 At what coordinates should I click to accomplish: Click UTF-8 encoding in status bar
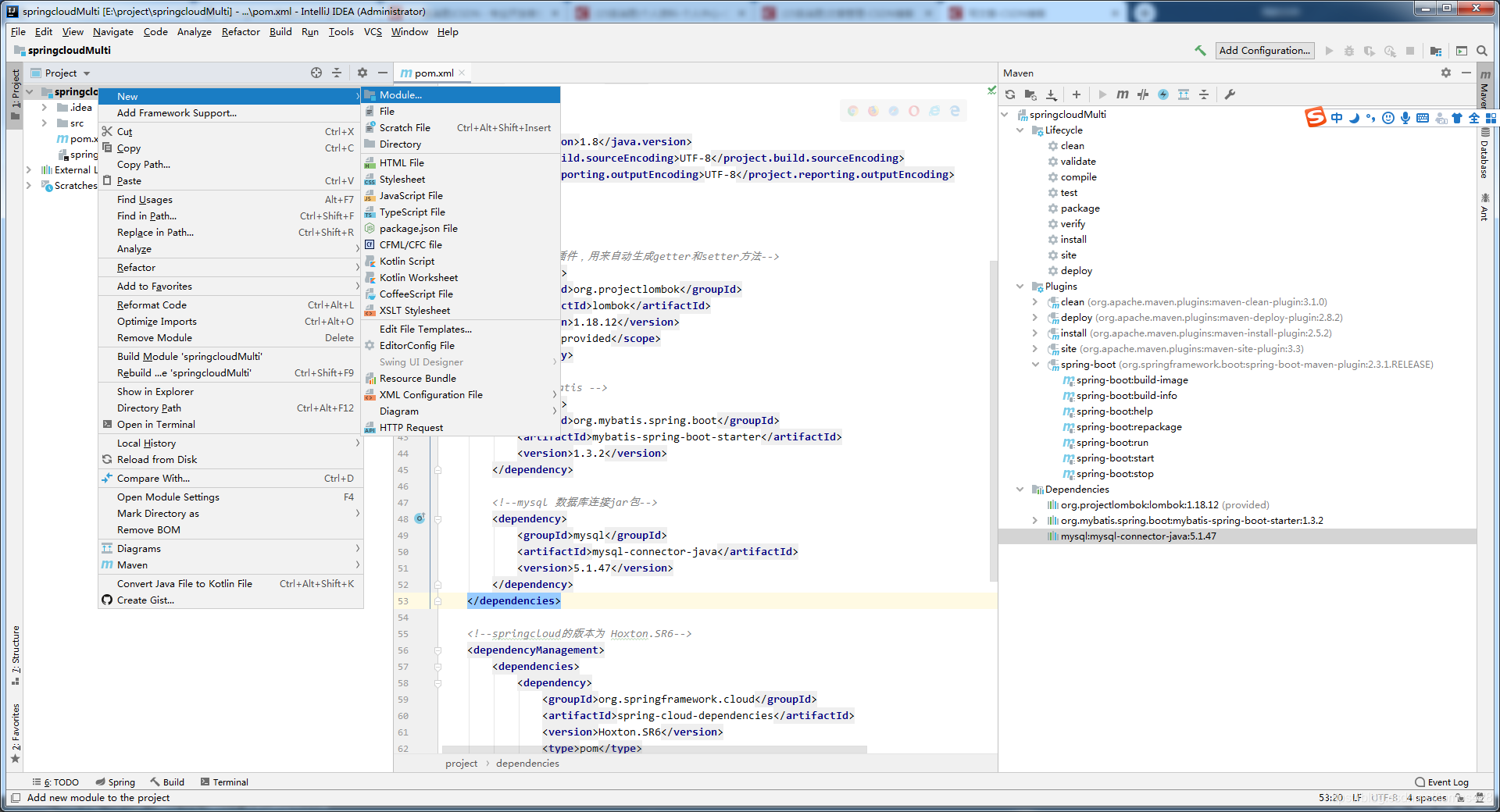1384,797
